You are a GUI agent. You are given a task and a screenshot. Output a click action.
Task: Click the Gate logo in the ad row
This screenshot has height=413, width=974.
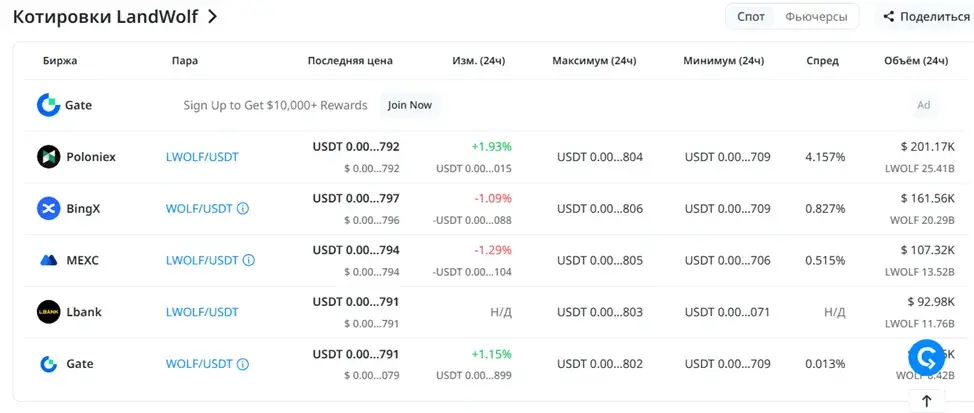pos(48,105)
